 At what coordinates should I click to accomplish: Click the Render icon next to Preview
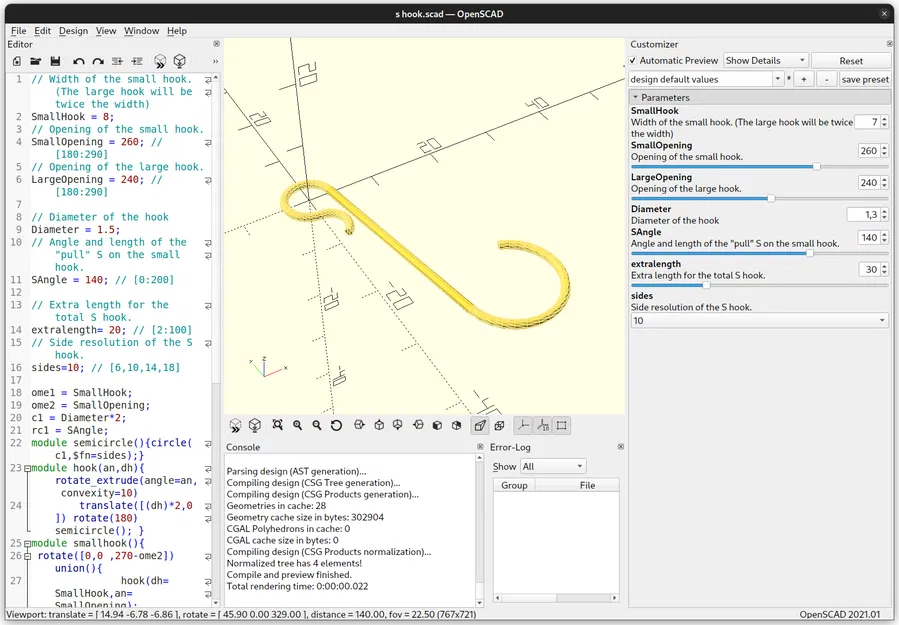coord(180,61)
